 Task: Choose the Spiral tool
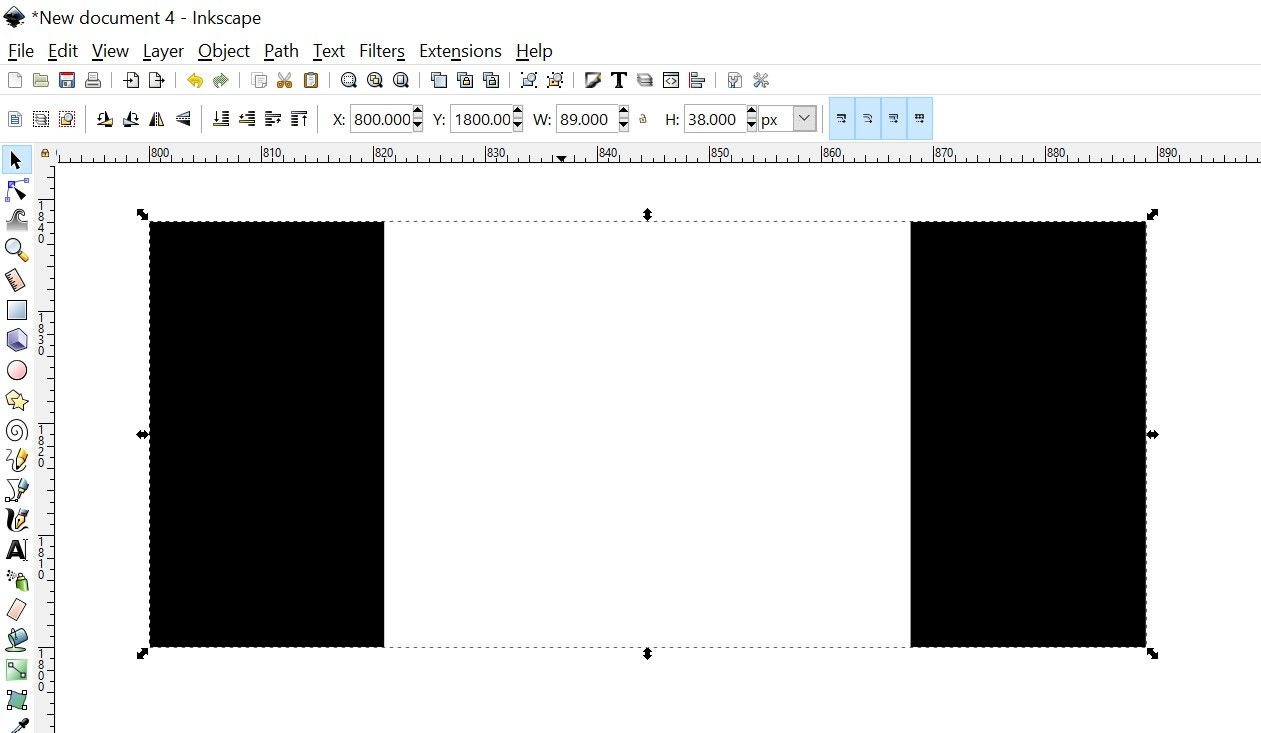point(16,430)
